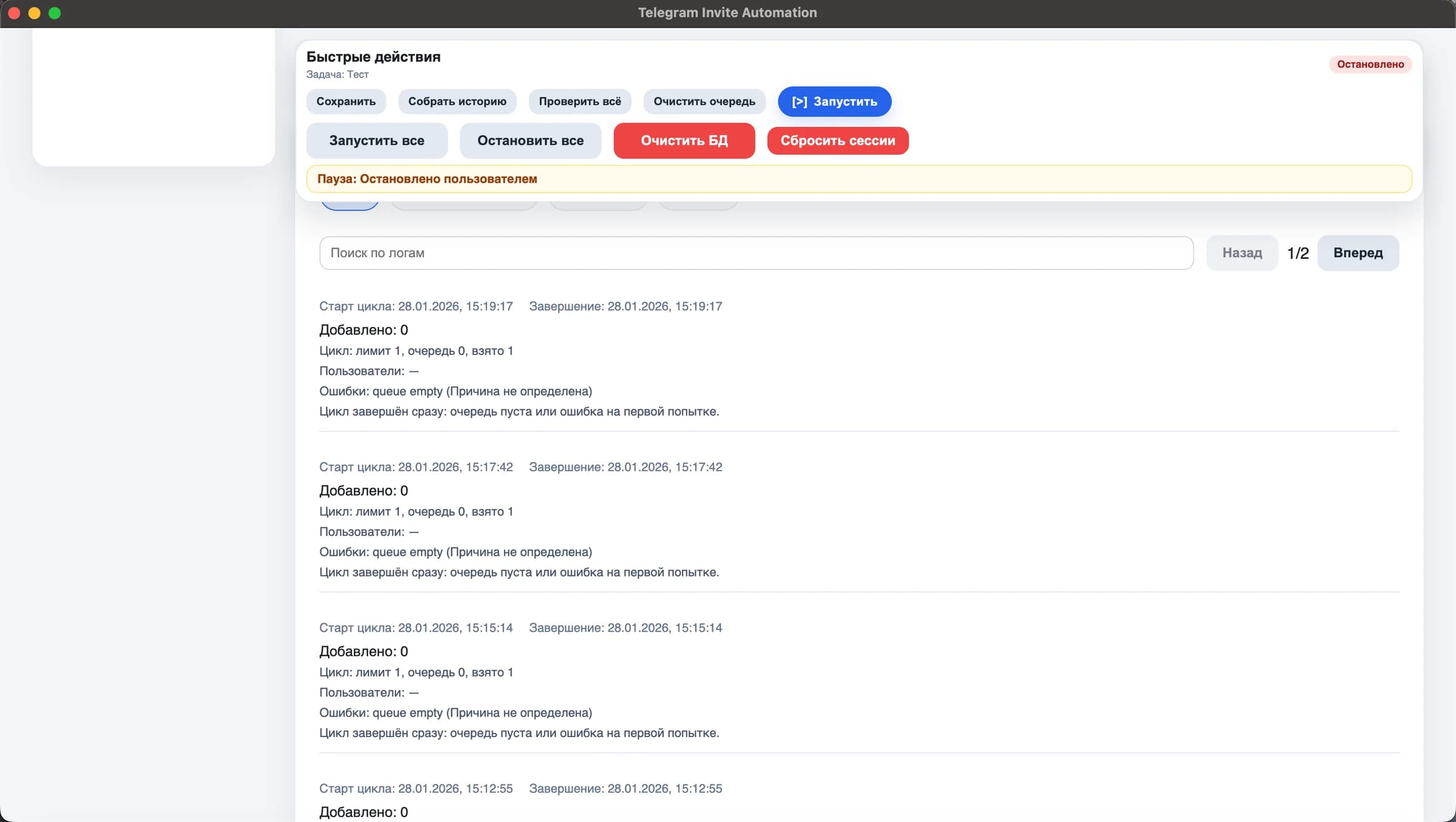Click the yellow Пауза notification banner
Screen dimensions: 1456x822
pyautogui.click(x=858, y=179)
